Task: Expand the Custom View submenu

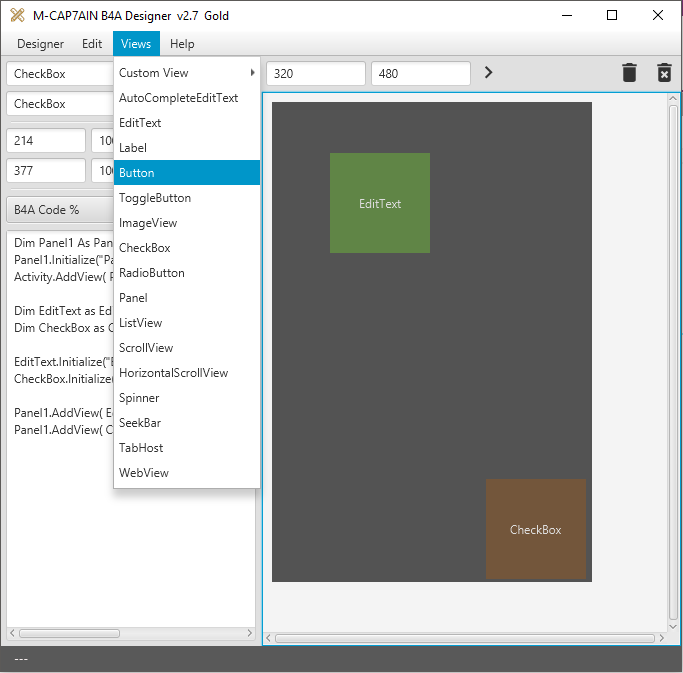Action: point(187,73)
